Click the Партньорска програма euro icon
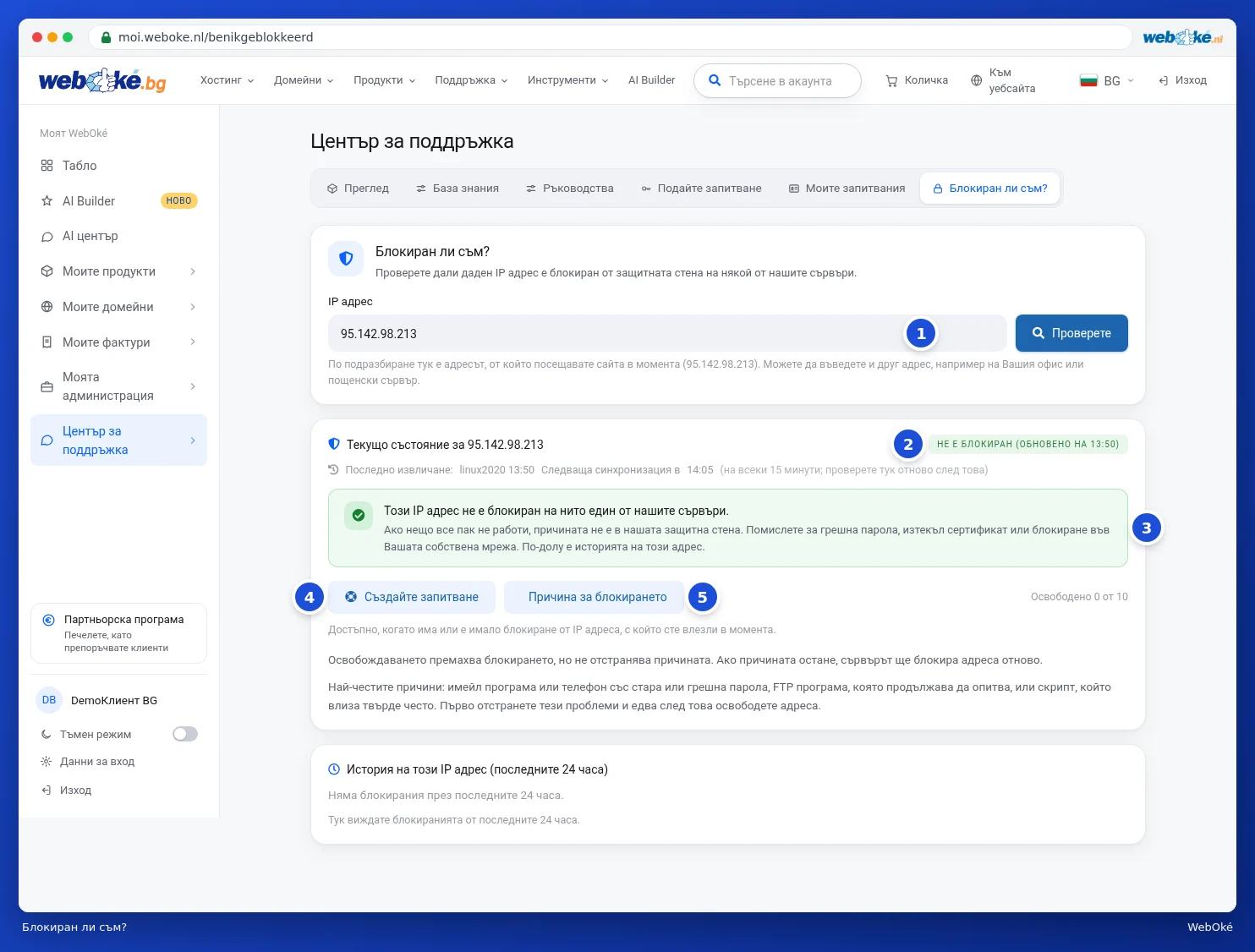This screenshot has width=1255, height=952. pyautogui.click(x=48, y=620)
